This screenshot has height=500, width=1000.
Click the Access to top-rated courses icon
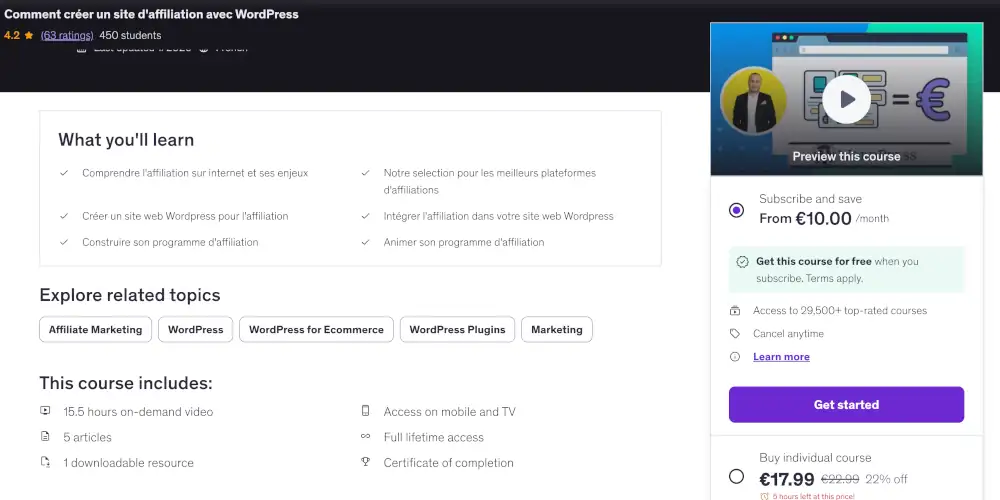[735, 311]
